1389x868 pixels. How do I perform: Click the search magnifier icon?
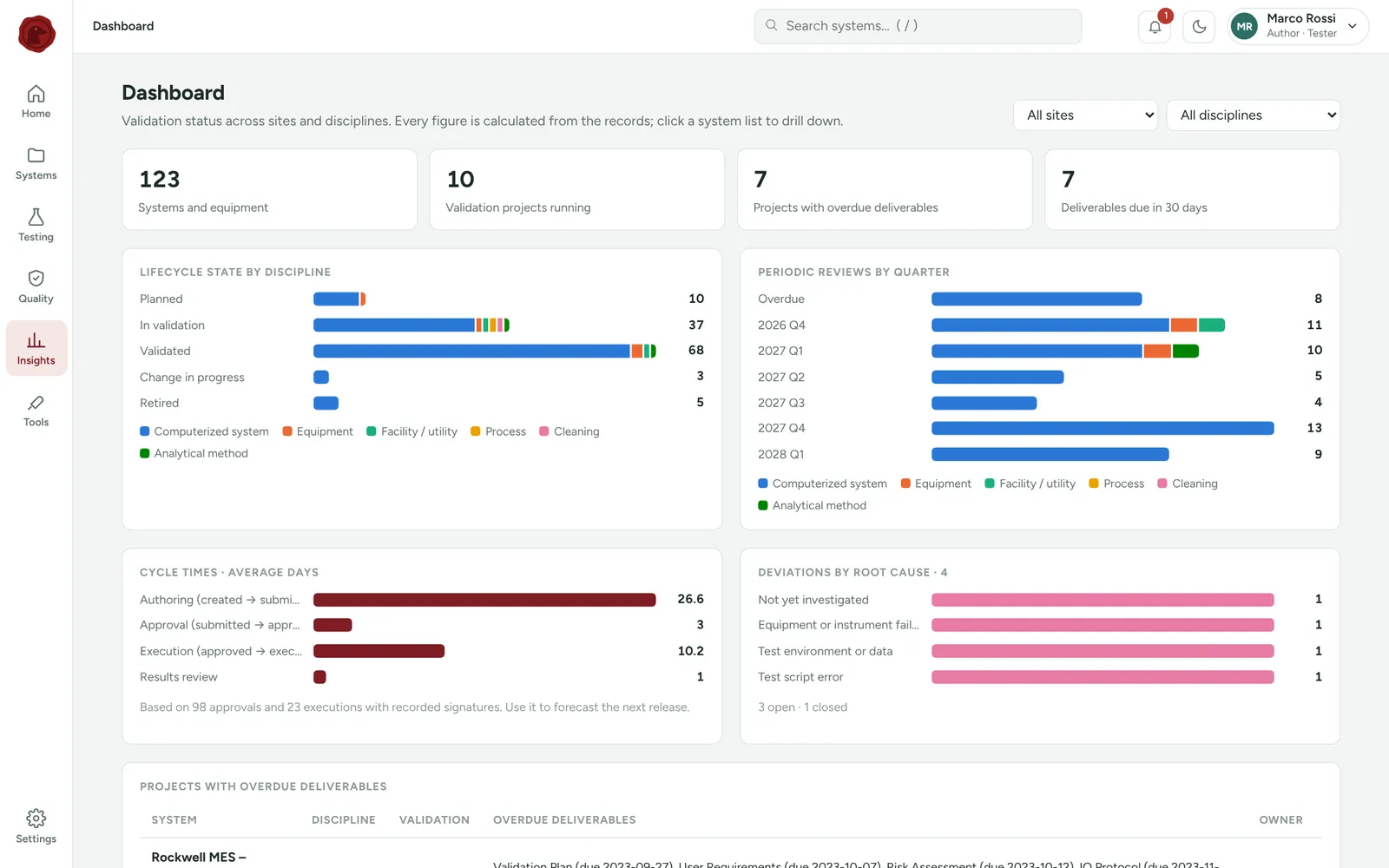[771, 26]
